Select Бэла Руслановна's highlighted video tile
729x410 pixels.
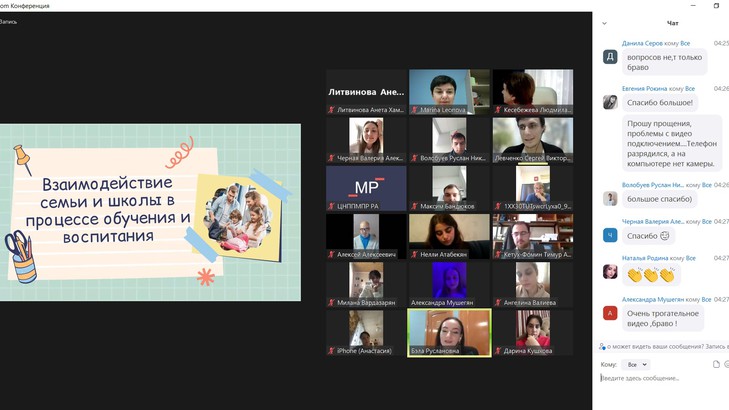(x=449, y=333)
